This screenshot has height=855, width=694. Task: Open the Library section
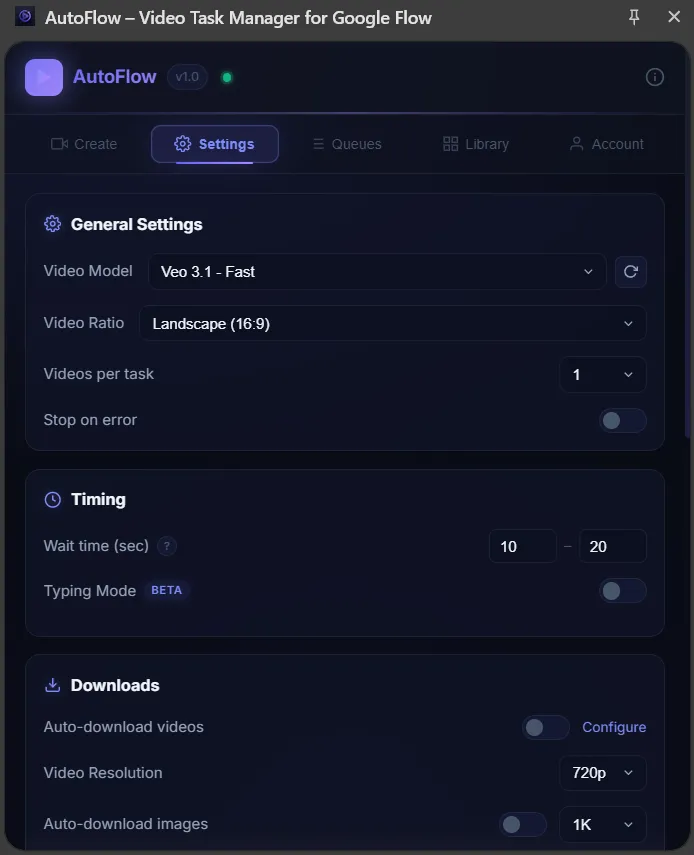click(x=476, y=144)
